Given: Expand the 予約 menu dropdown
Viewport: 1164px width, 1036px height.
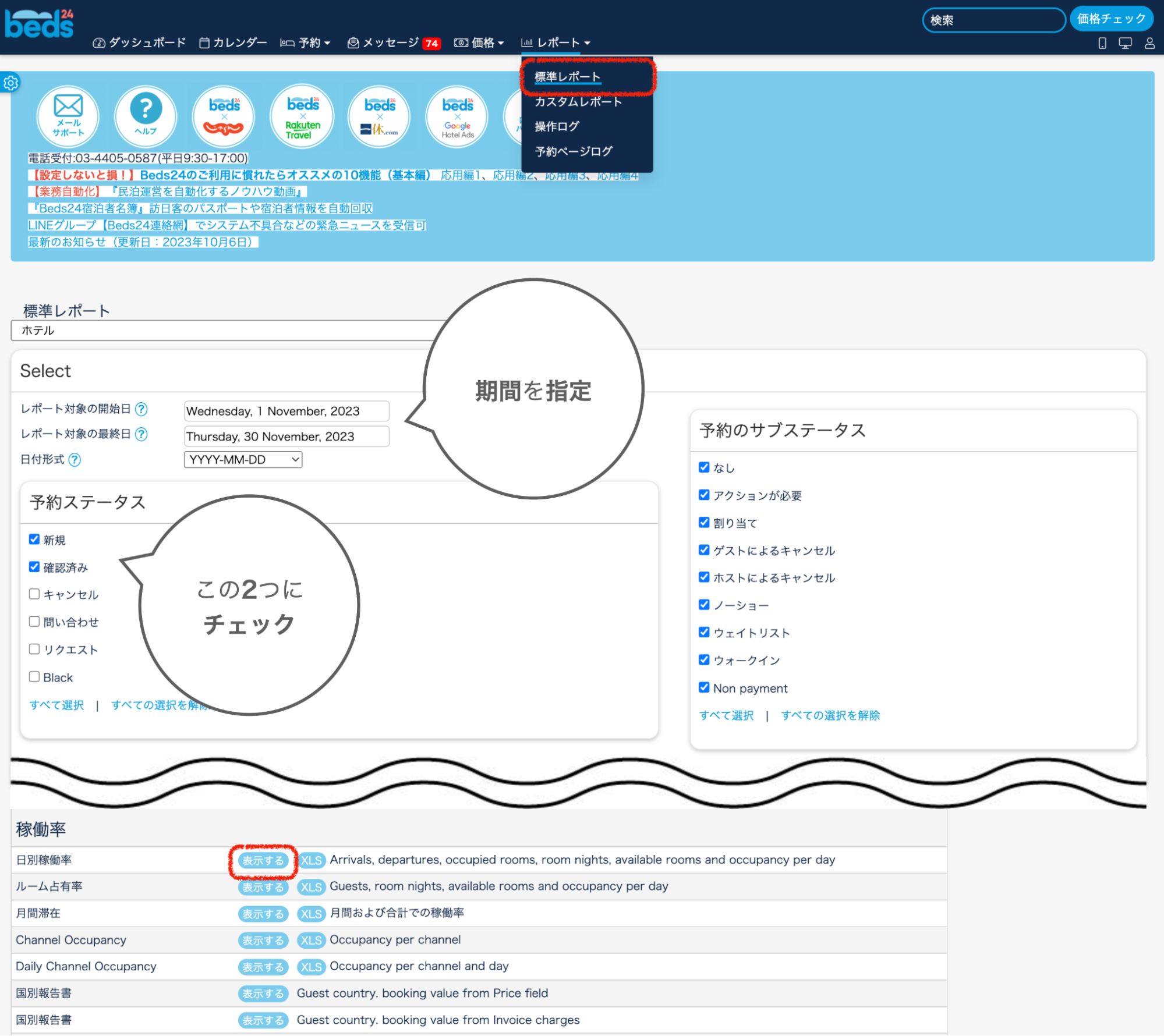Looking at the screenshot, I should tap(306, 42).
